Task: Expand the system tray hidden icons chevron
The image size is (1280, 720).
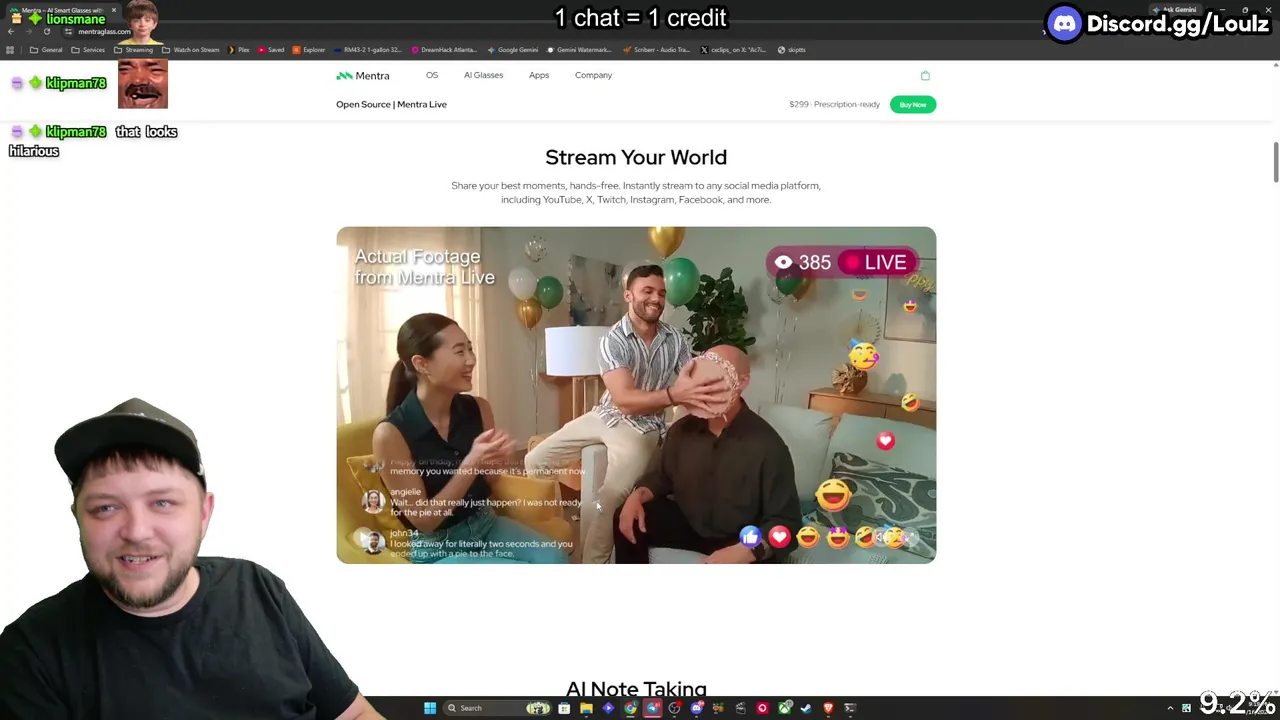Action: tap(1170, 708)
